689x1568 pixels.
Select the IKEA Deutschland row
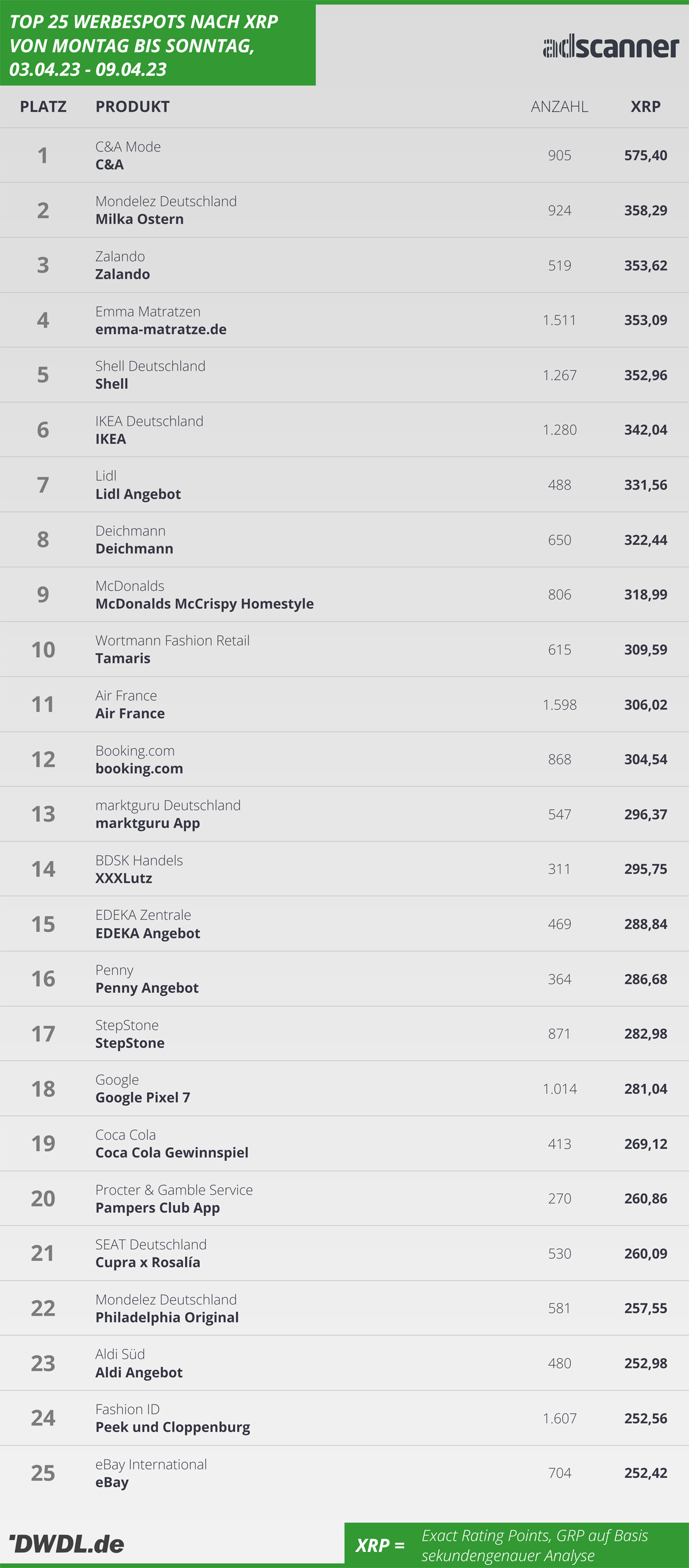(344, 429)
